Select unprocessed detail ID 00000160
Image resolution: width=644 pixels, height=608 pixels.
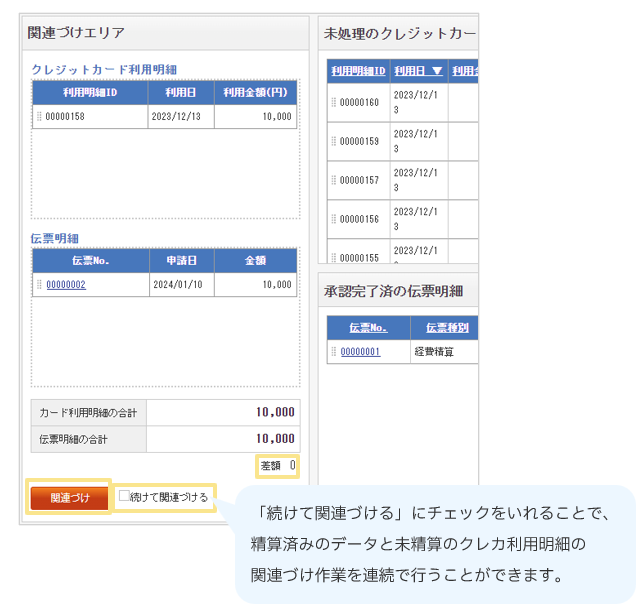359,102
